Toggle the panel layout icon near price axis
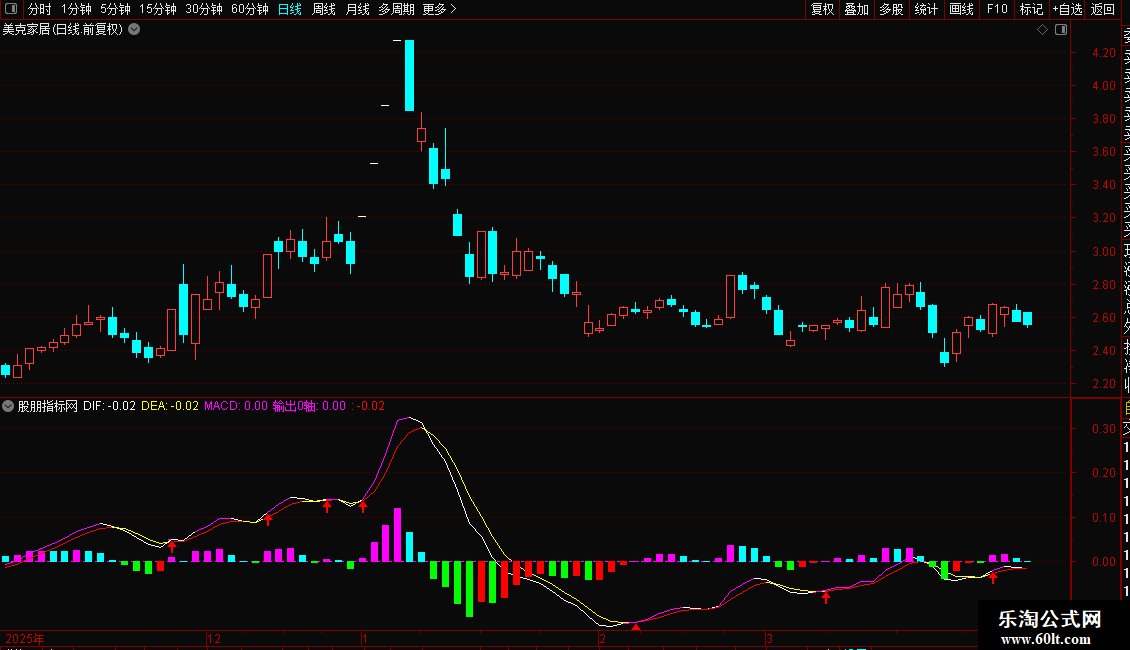Image resolution: width=1130 pixels, height=650 pixels. pyautogui.click(x=1061, y=30)
